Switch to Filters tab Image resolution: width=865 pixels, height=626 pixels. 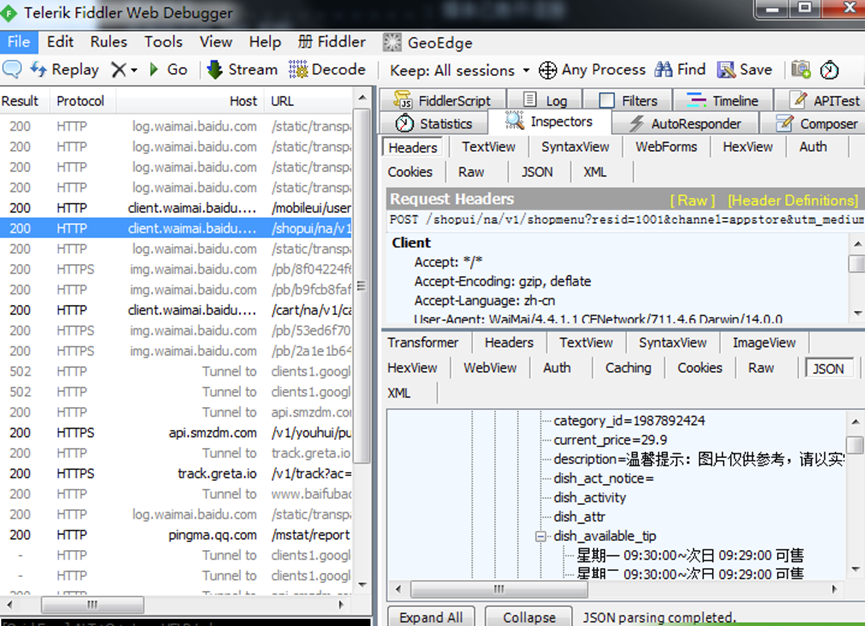point(628,100)
